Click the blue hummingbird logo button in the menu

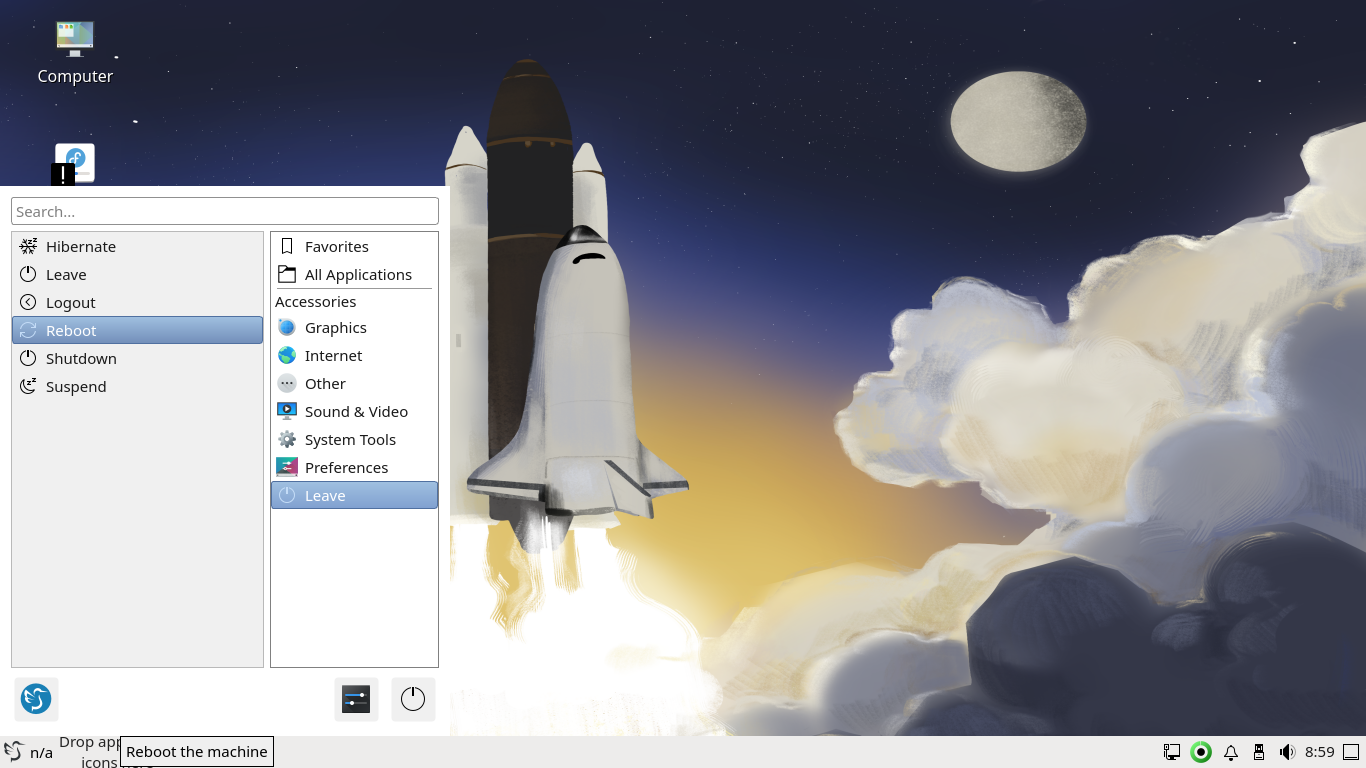pos(36,699)
